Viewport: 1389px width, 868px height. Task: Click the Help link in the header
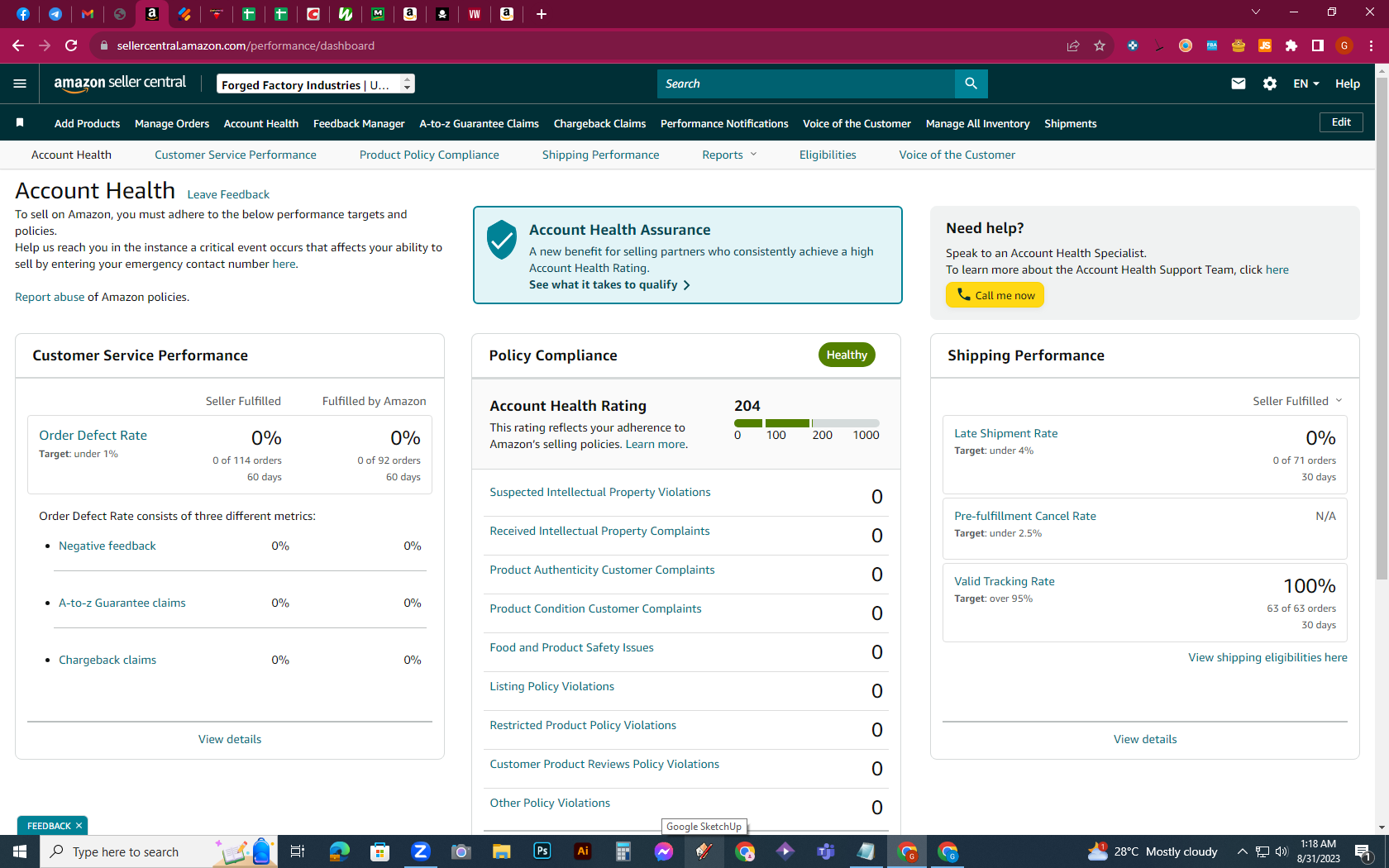point(1347,83)
